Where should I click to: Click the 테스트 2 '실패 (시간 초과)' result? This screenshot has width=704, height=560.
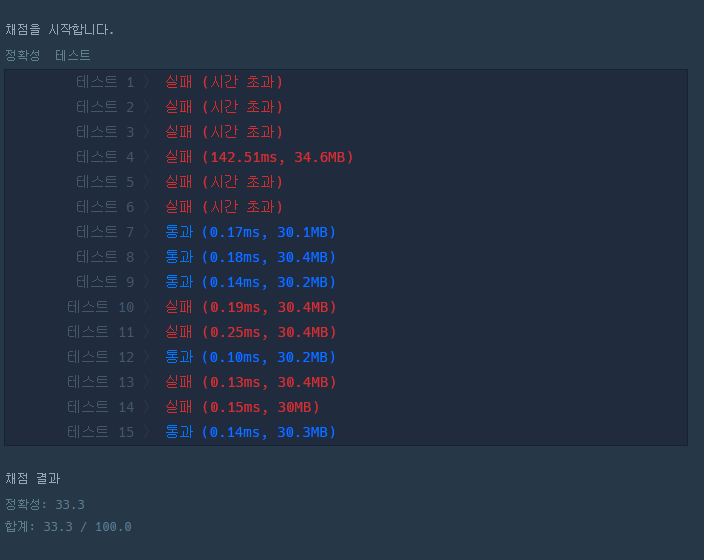224,107
